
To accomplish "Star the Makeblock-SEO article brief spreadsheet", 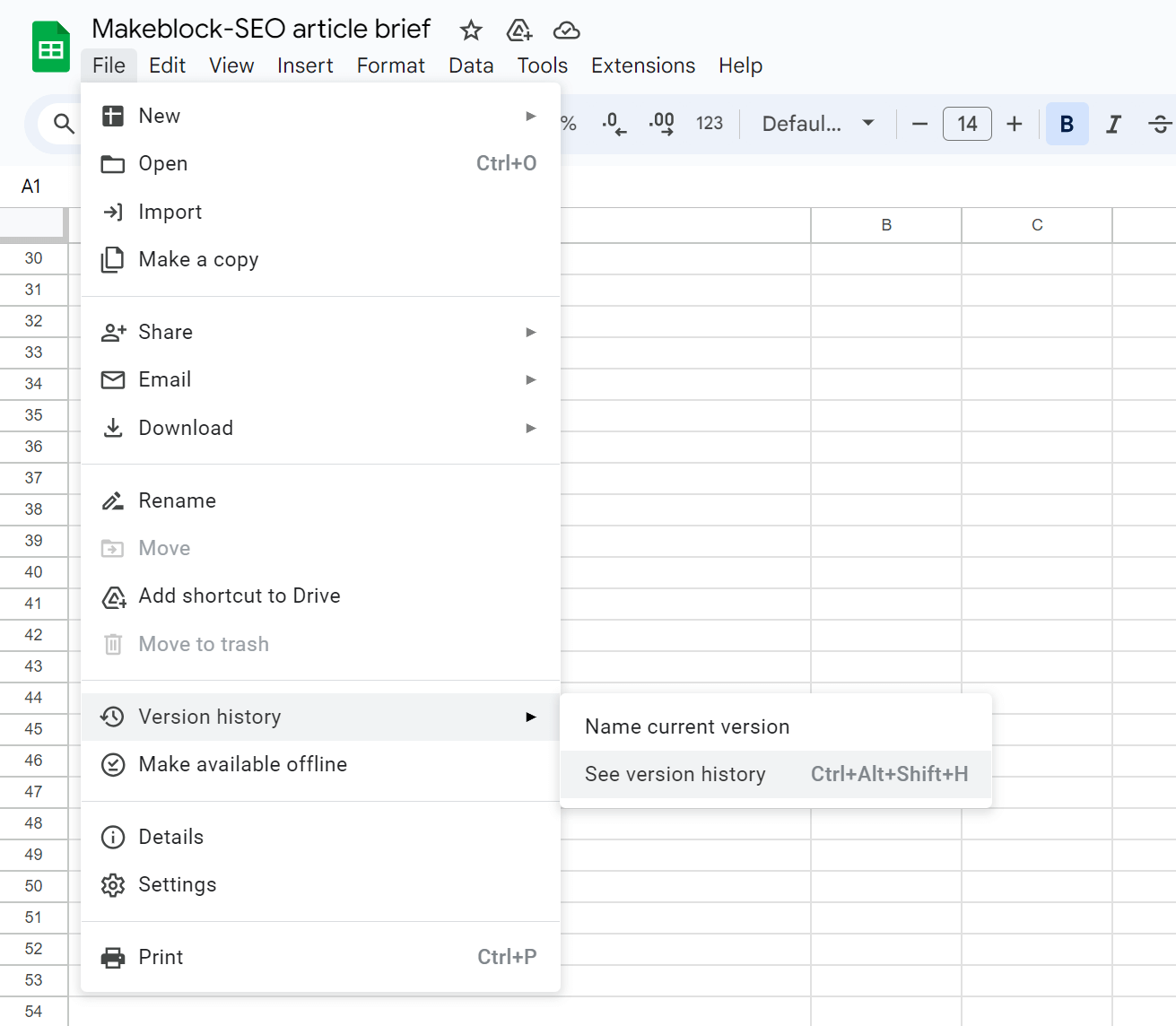I will (471, 30).
